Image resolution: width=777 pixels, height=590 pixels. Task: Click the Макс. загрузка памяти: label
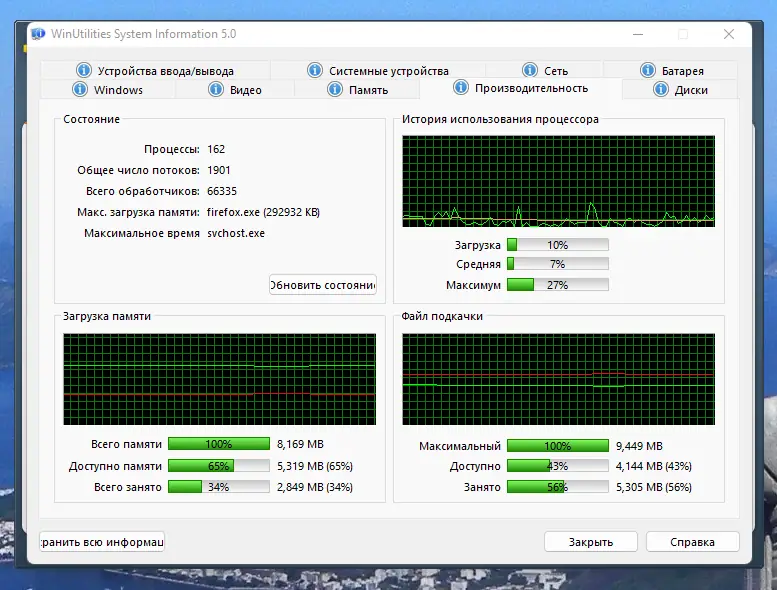[138, 212]
